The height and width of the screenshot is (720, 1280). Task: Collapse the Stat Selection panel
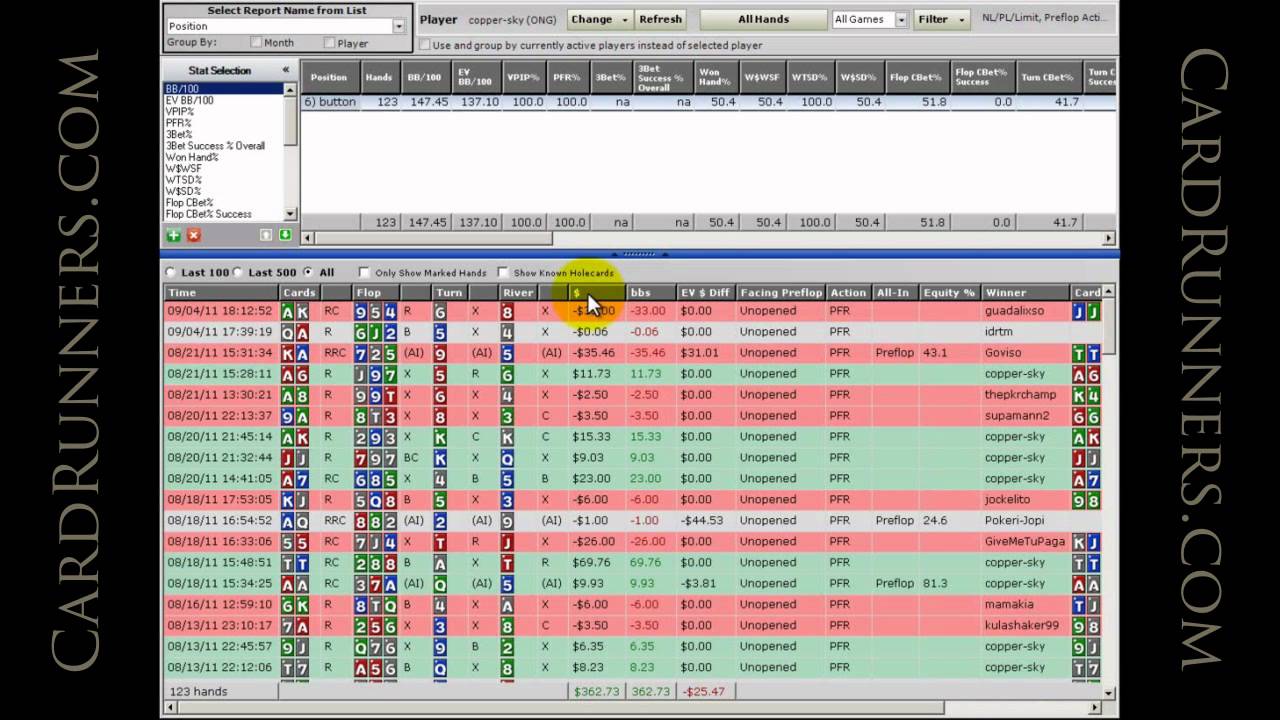(x=285, y=70)
